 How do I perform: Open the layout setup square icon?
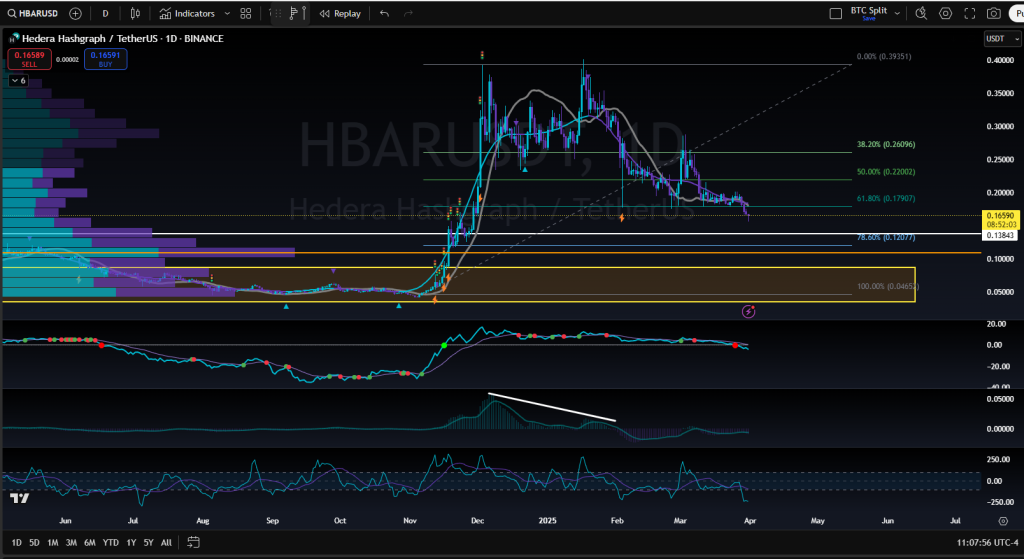835,13
